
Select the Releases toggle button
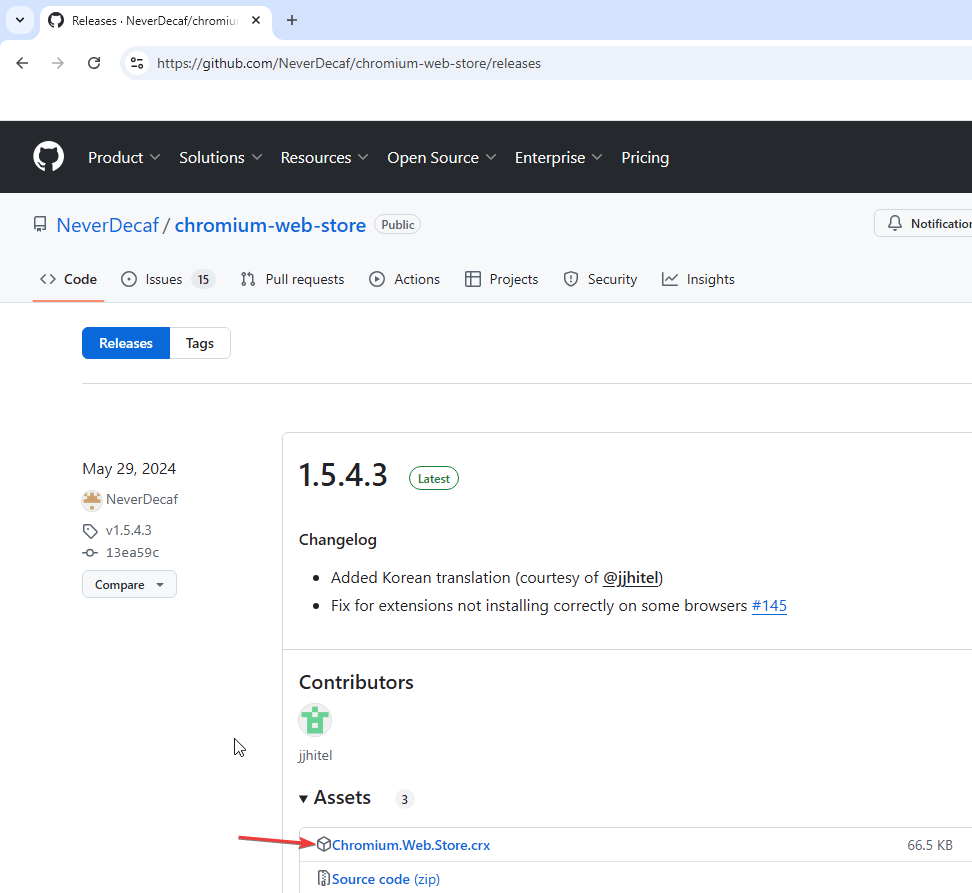point(126,343)
